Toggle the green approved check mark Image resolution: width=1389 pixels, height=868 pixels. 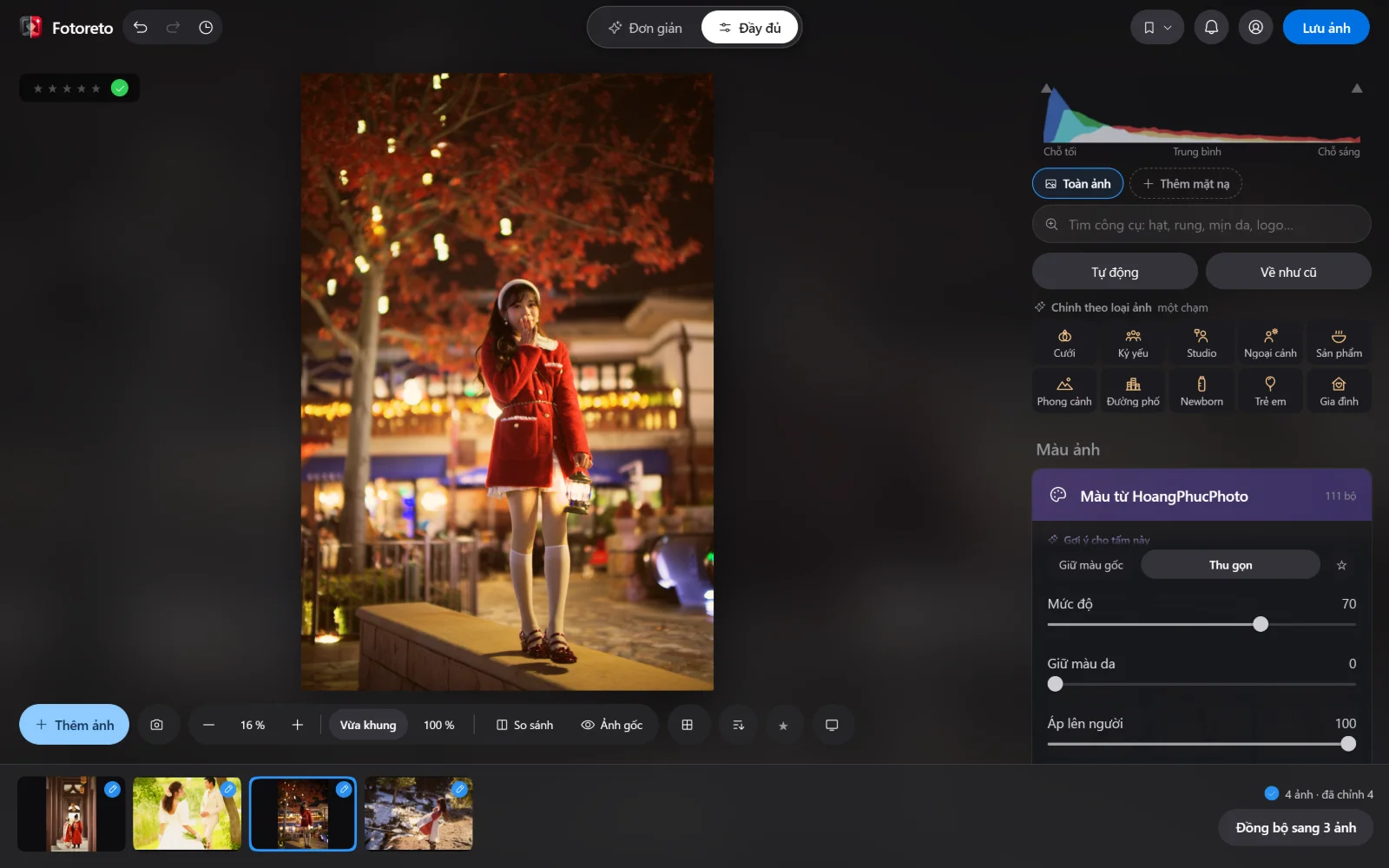point(120,88)
